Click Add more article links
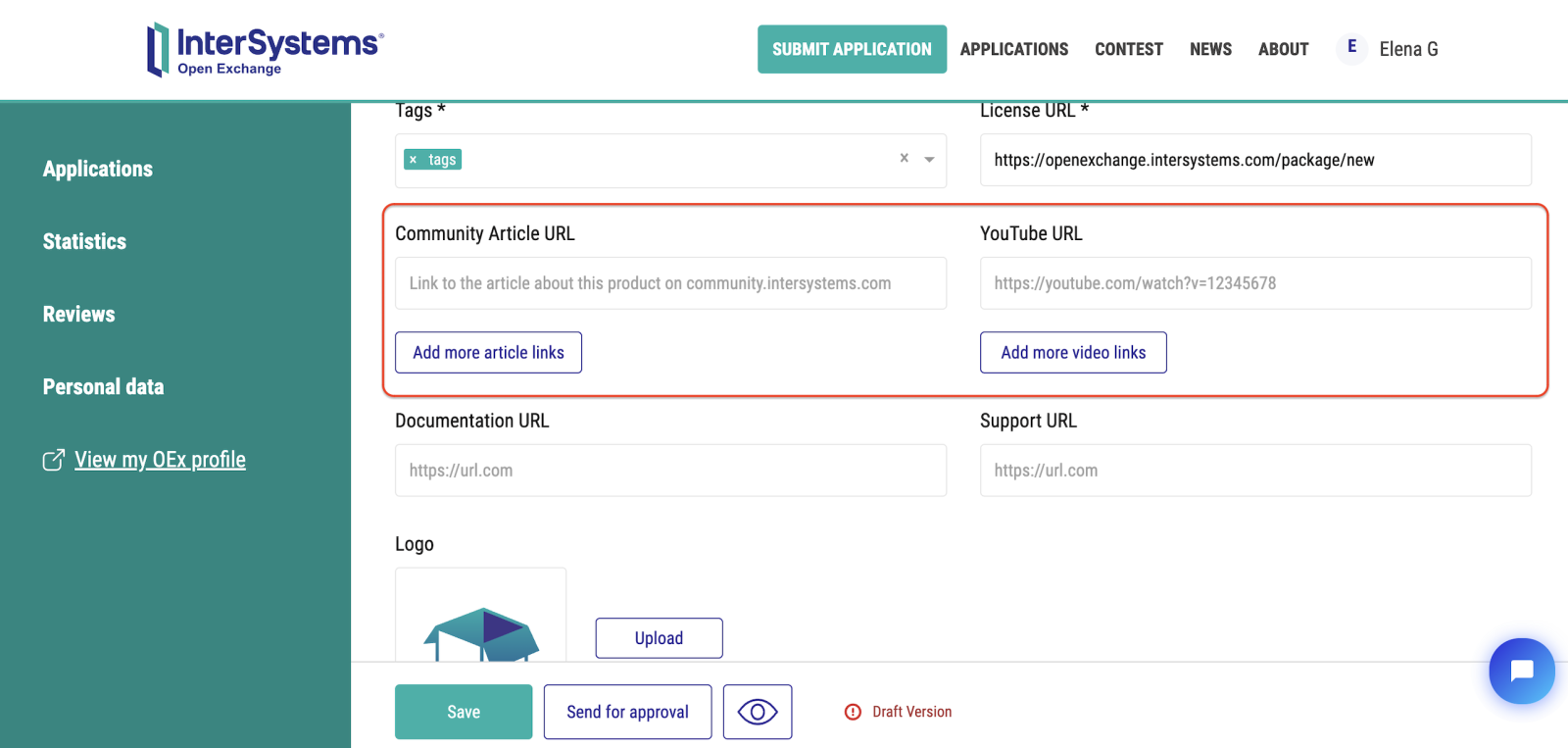 tap(488, 352)
